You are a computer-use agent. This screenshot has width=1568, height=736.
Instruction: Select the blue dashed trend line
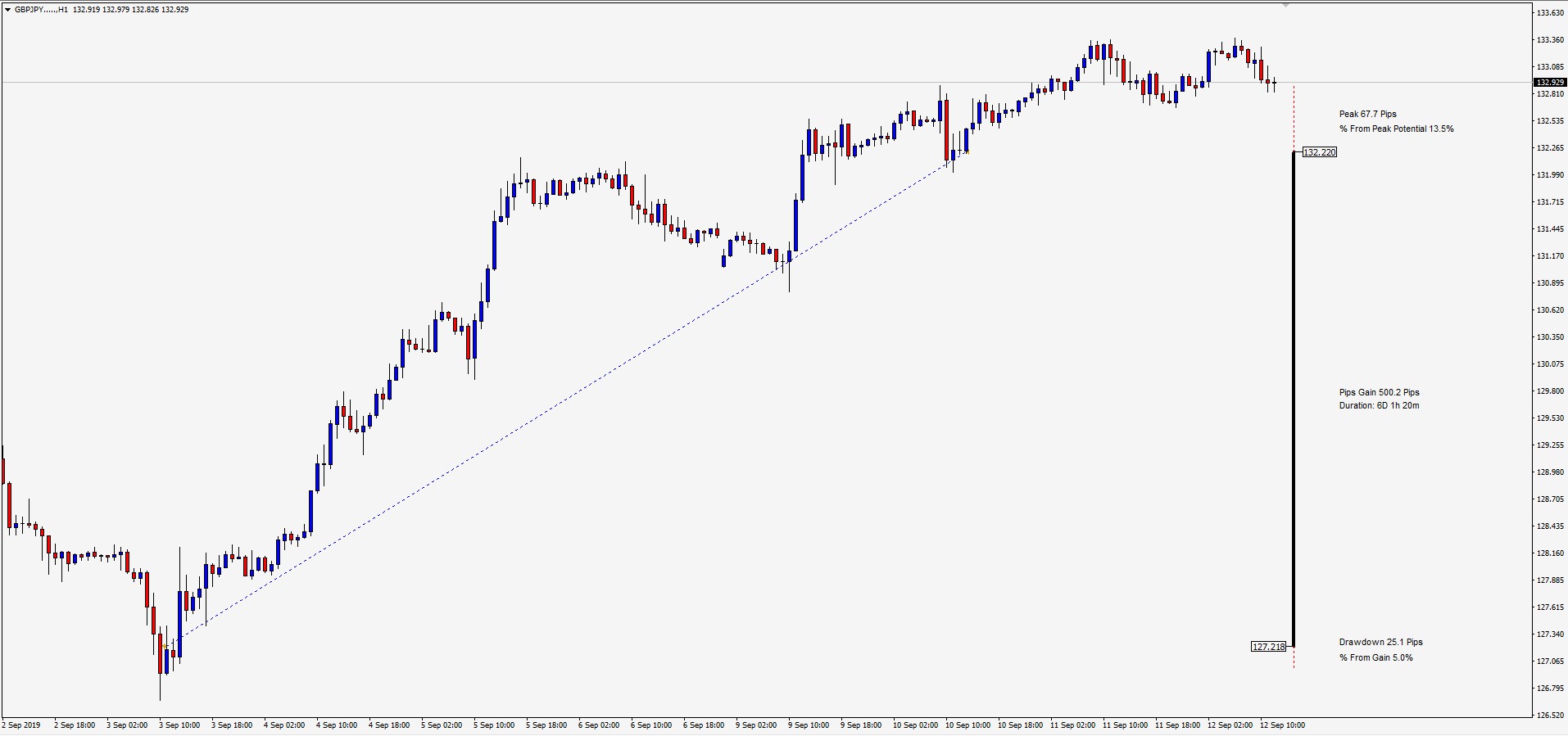point(565,401)
